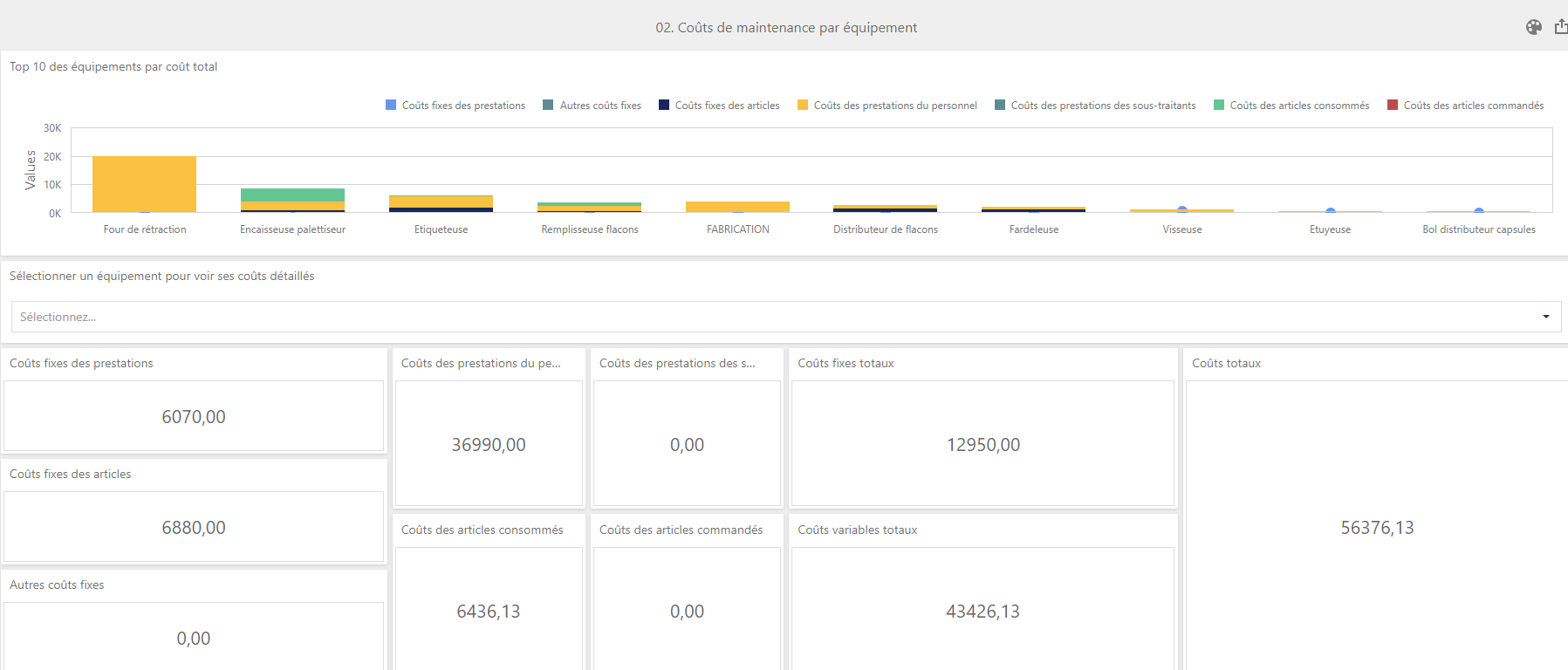Select the Remplisseuse flacons bar

coord(589,207)
